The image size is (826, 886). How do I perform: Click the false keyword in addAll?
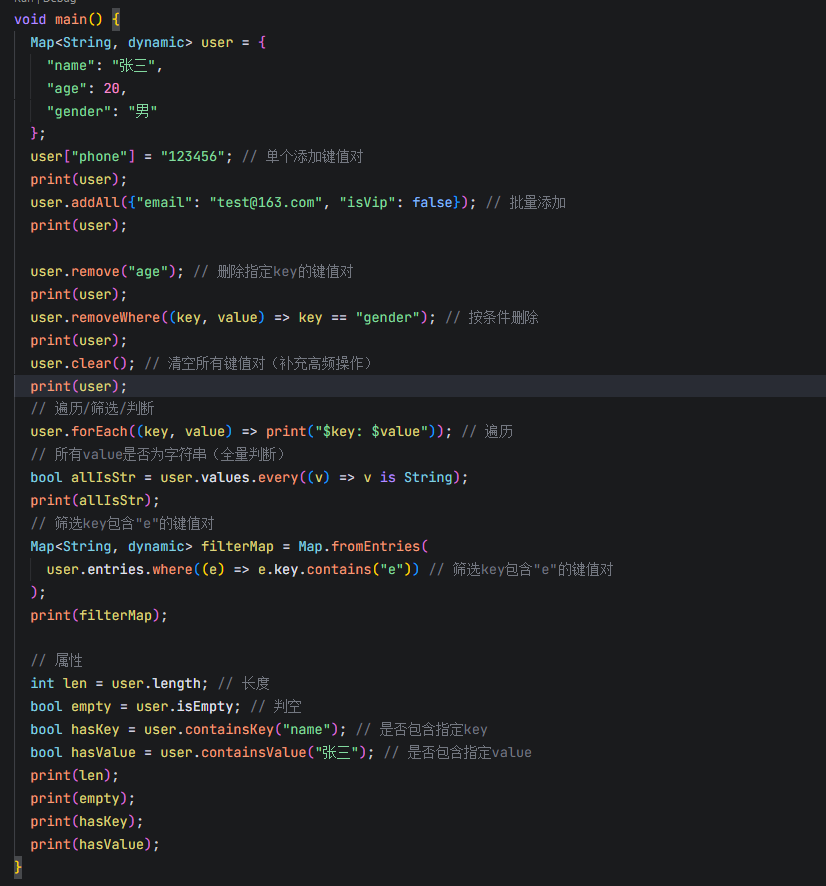(432, 202)
